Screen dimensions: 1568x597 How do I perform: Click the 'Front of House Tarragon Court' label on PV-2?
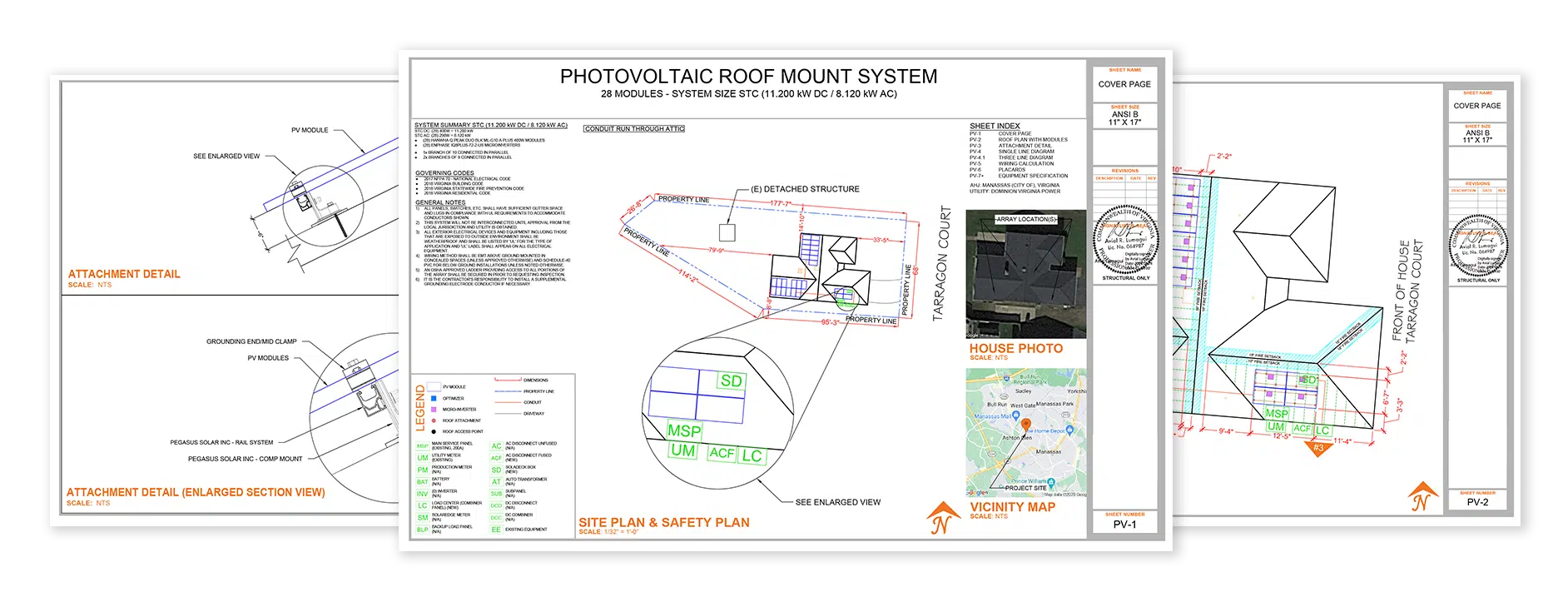pyautogui.click(x=1407, y=291)
